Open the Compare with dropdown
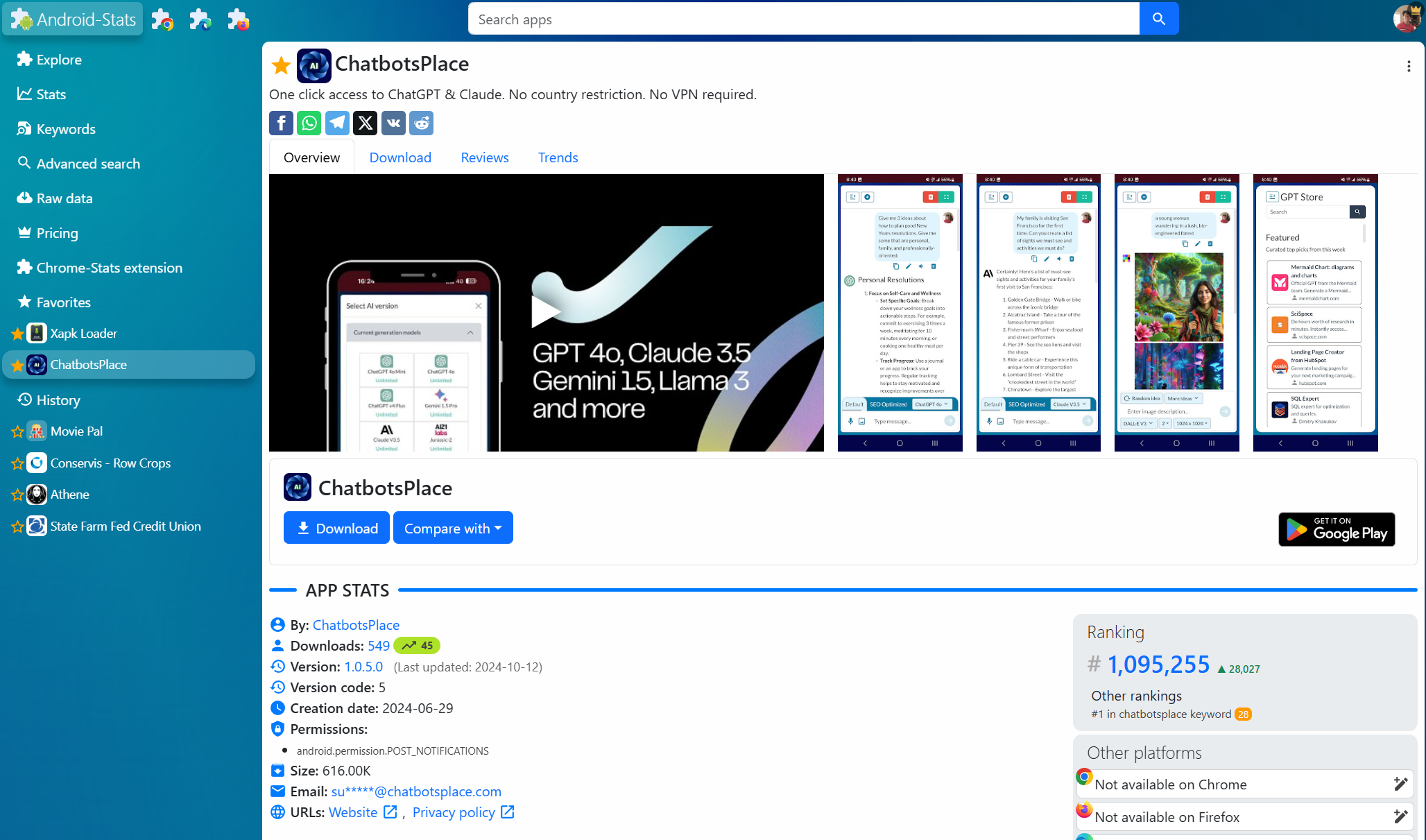This screenshot has height=840, width=1426. pyautogui.click(x=453, y=528)
